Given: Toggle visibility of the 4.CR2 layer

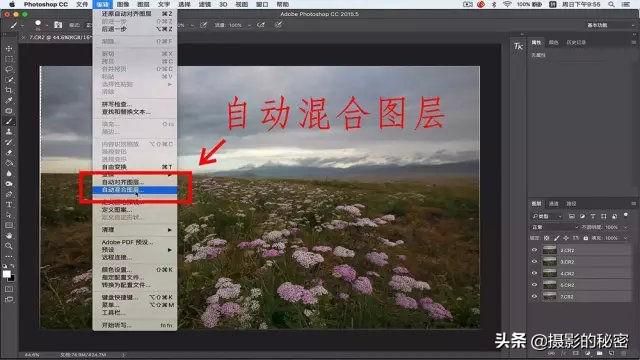Looking at the screenshot, I should [x=534, y=273].
